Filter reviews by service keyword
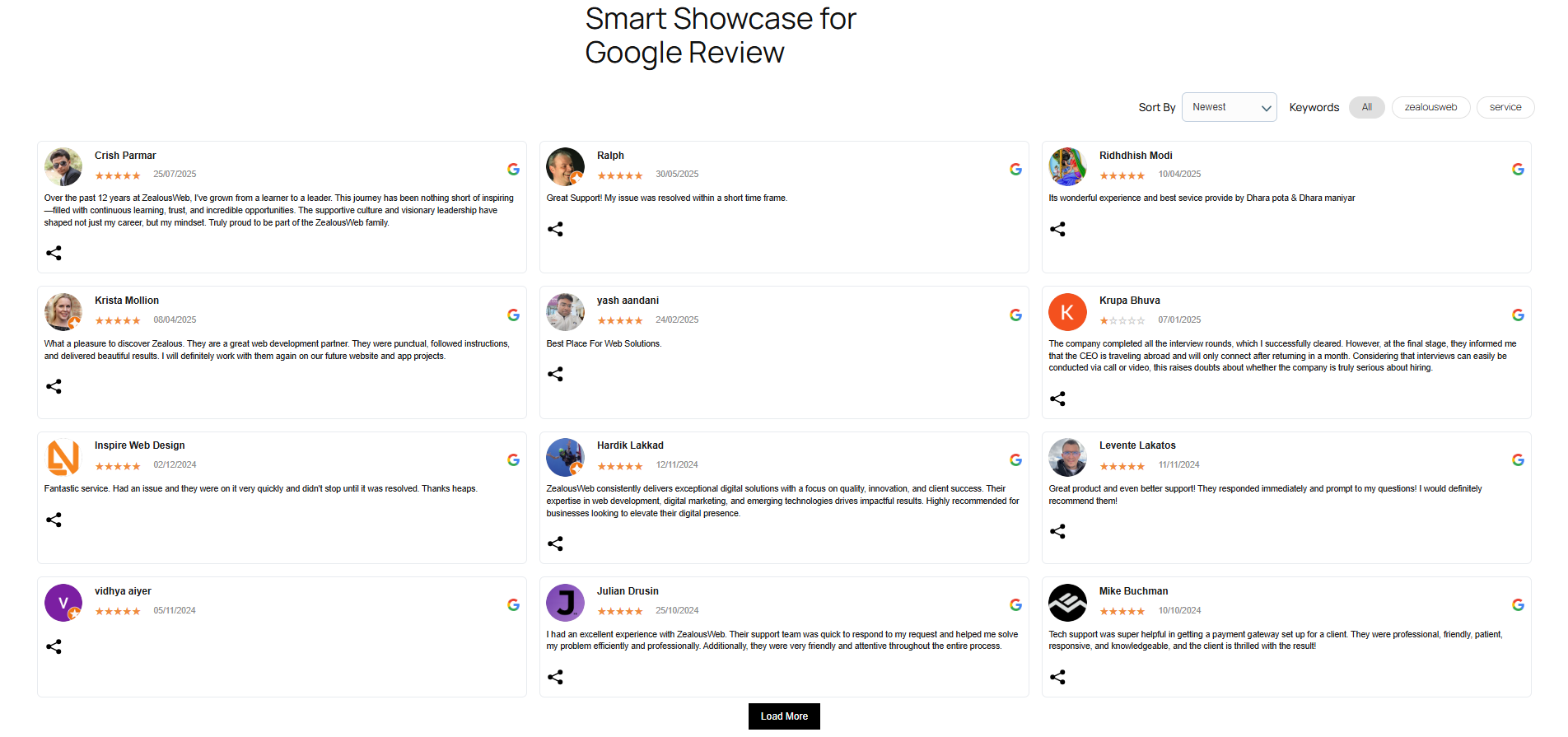Image resolution: width=1568 pixels, height=737 pixels. (1505, 107)
